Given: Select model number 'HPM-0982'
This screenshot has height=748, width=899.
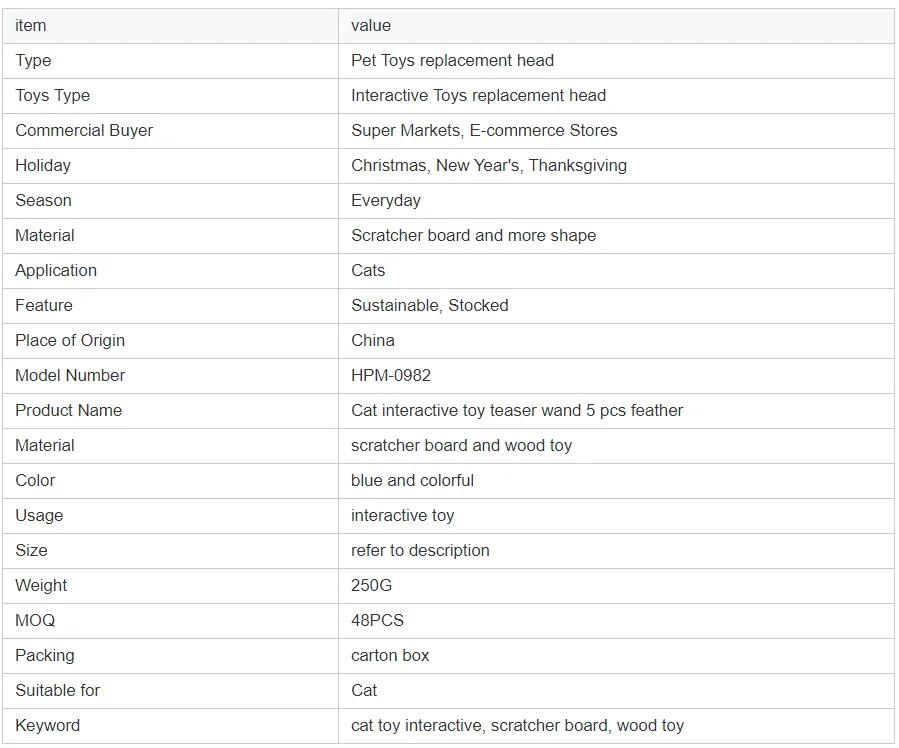Looking at the screenshot, I should tap(391, 375).
